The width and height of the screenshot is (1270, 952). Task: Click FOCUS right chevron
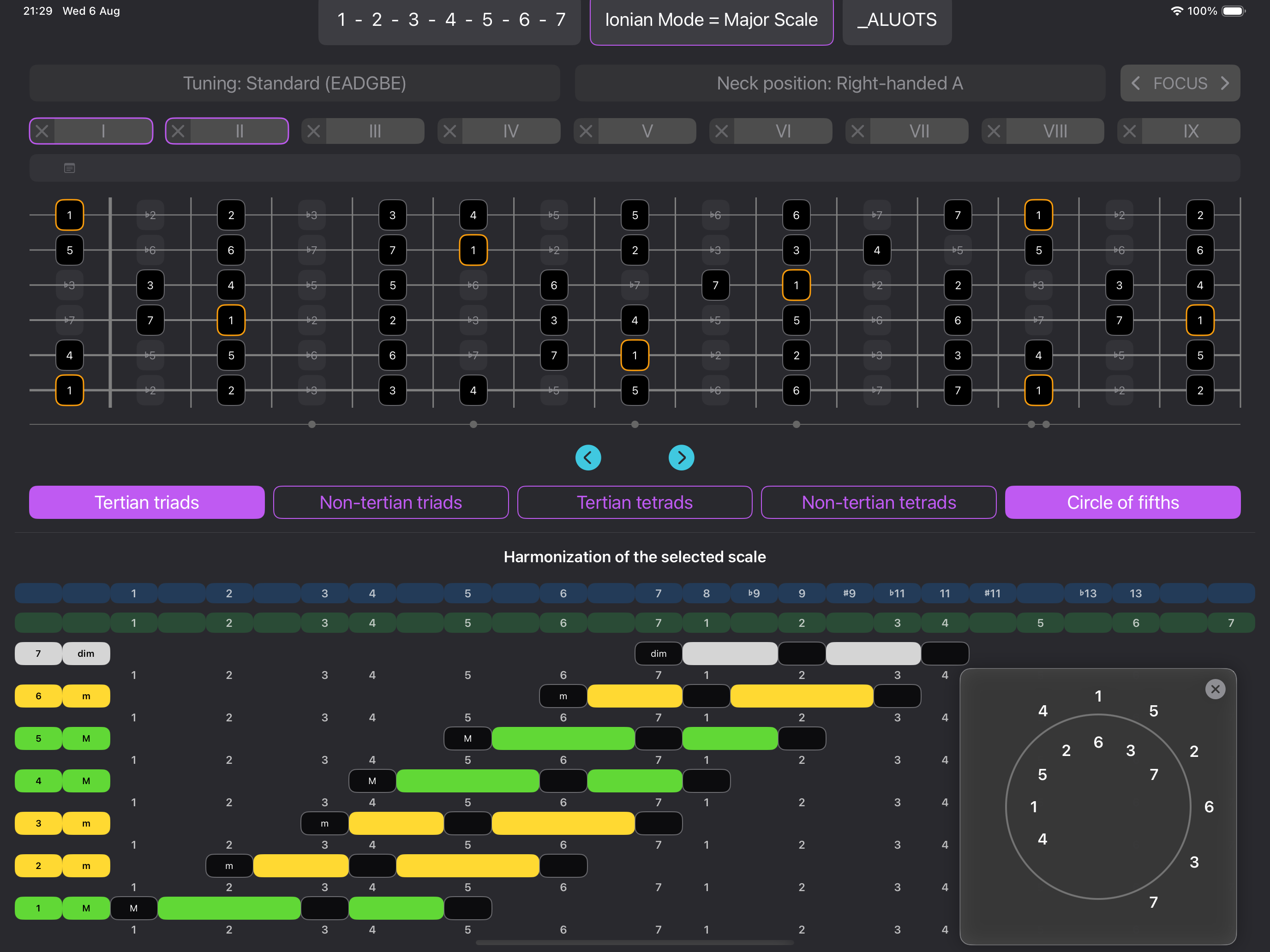pos(1225,83)
